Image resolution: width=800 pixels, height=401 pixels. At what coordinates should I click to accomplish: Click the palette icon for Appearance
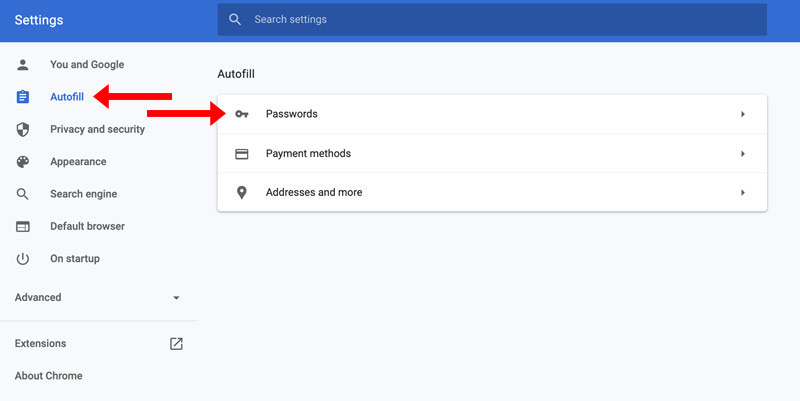pyautogui.click(x=22, y=162)
